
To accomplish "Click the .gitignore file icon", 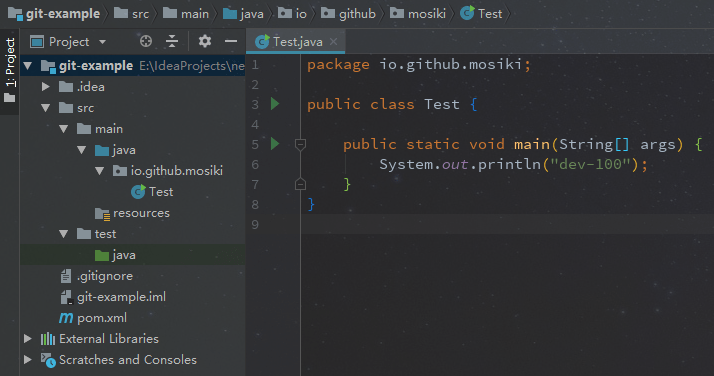I will pos(66,276).
